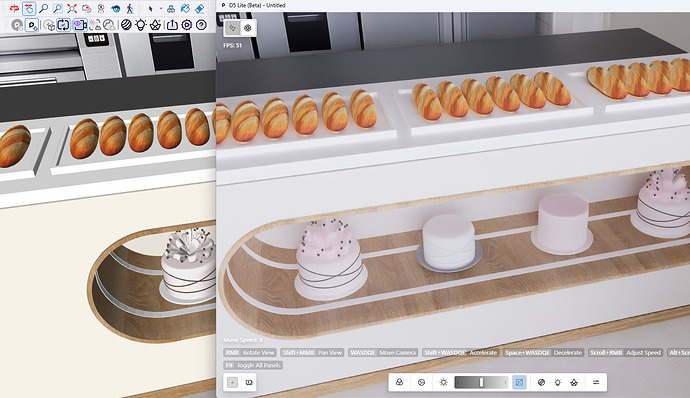The image size is (690, 398).
Task: Select the Eraser tool
Action: click(x=199, y=8)
